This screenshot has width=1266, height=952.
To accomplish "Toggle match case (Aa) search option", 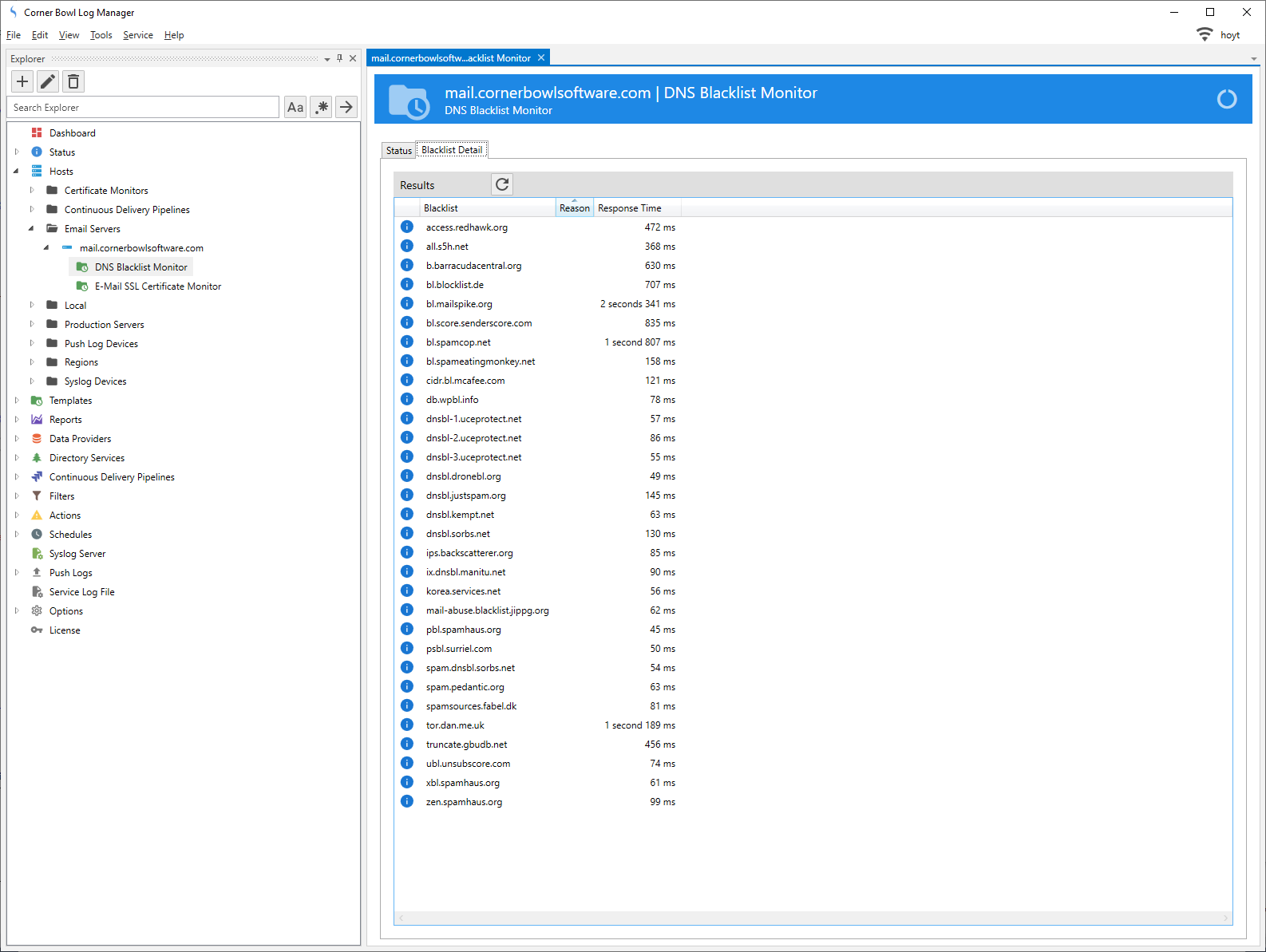I will pos(295,107).
